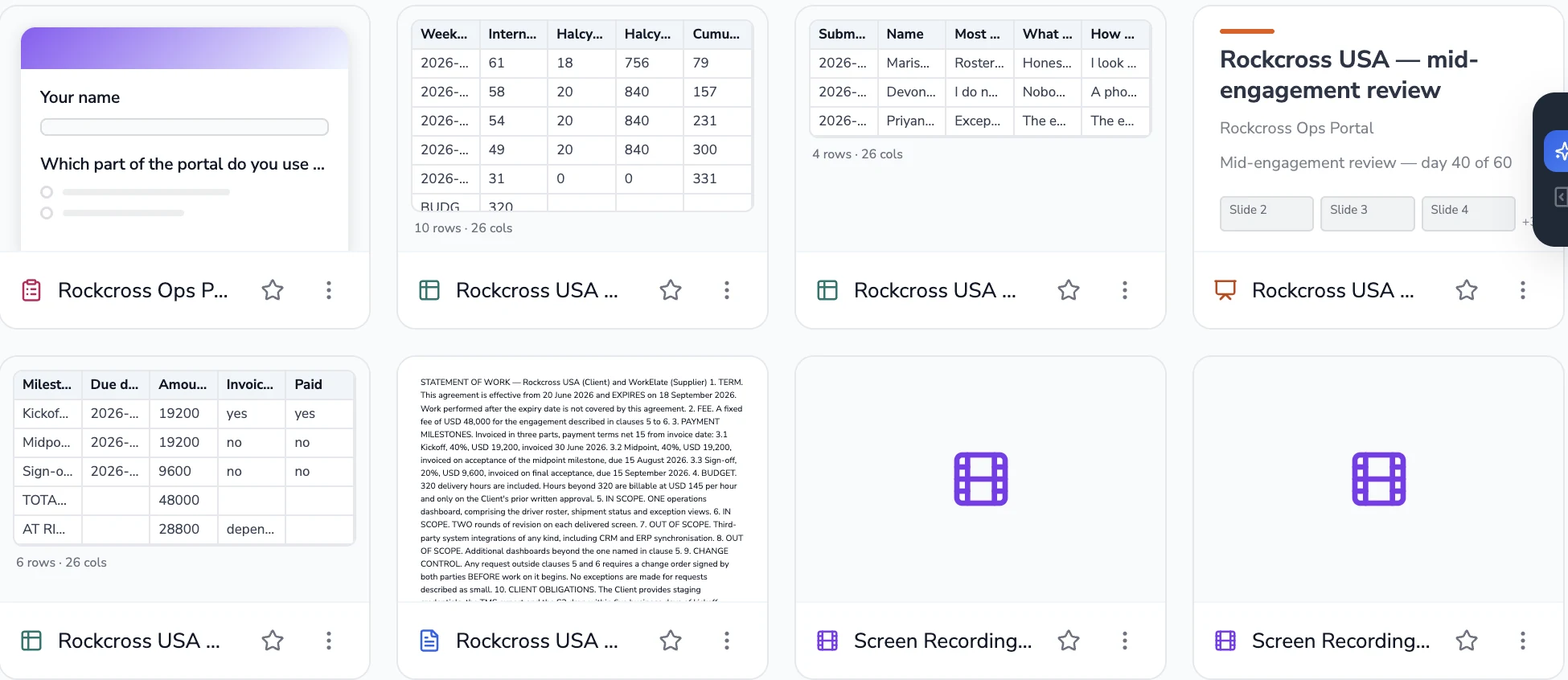
Task: Open the sparkle AI assistant button
Action: (1558, 151)
